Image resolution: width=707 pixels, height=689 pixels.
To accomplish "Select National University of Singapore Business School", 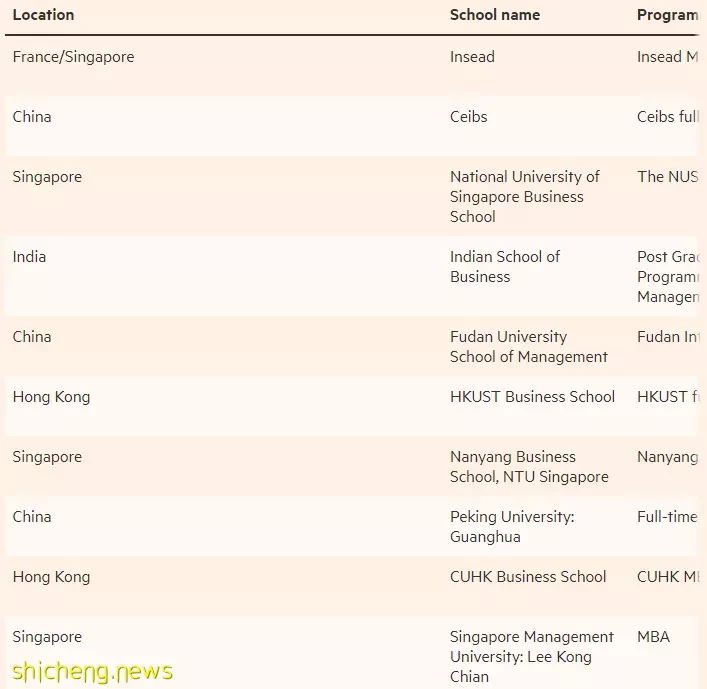I will [x=525, y=197].
